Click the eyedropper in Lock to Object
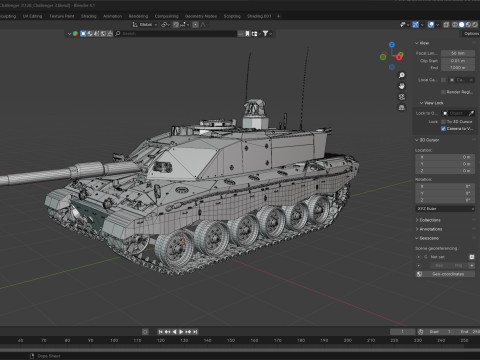The width and height of the screenshot is (480, 360). [471, 113]
